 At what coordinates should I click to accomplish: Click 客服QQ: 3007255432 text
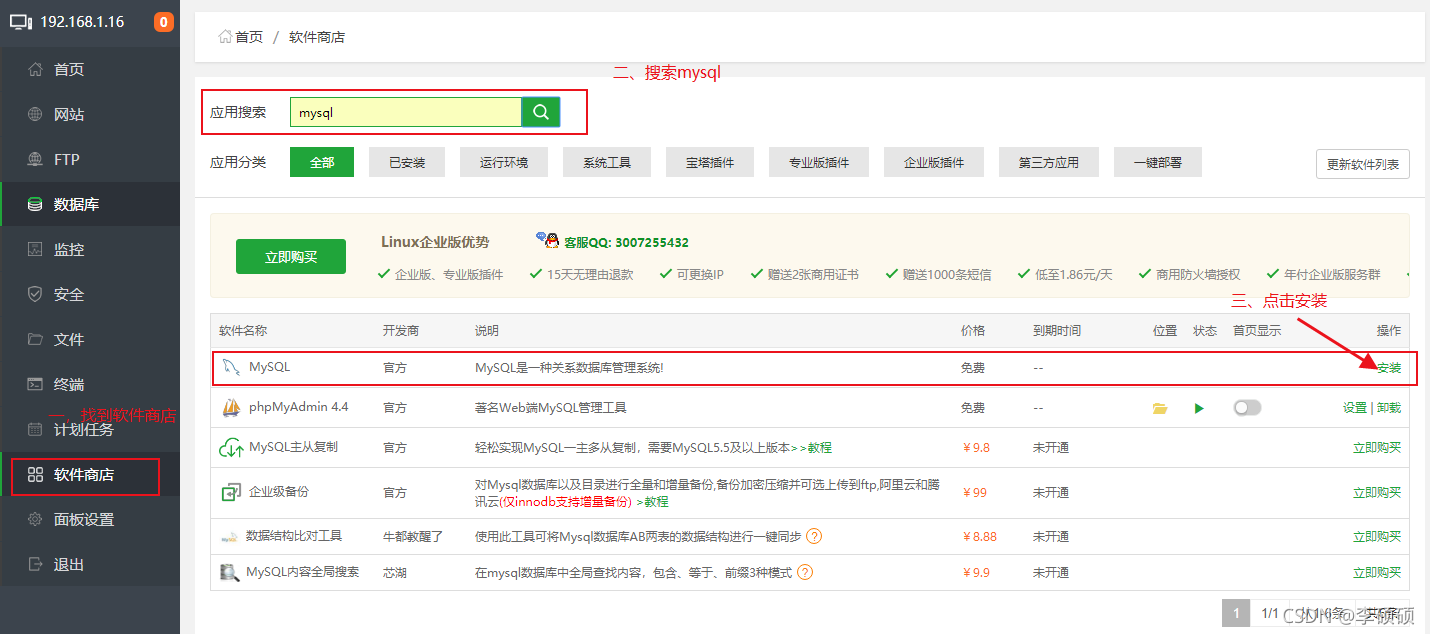point(626,242)
